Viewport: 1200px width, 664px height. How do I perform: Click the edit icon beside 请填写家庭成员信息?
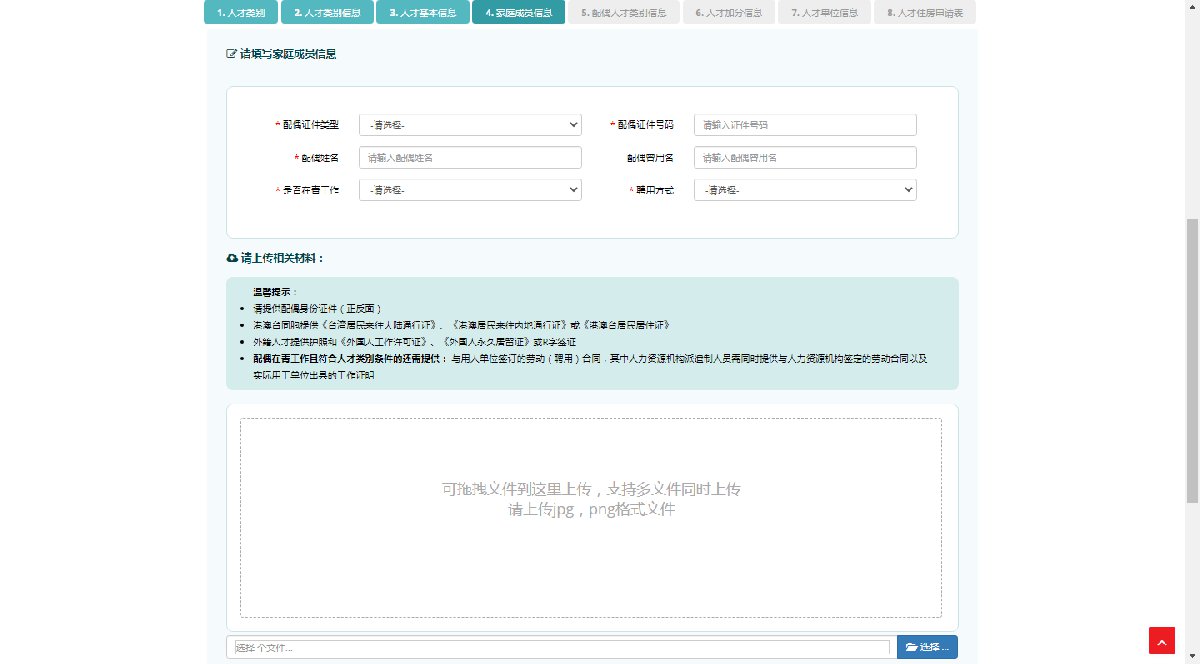click(x=232, y=54)
